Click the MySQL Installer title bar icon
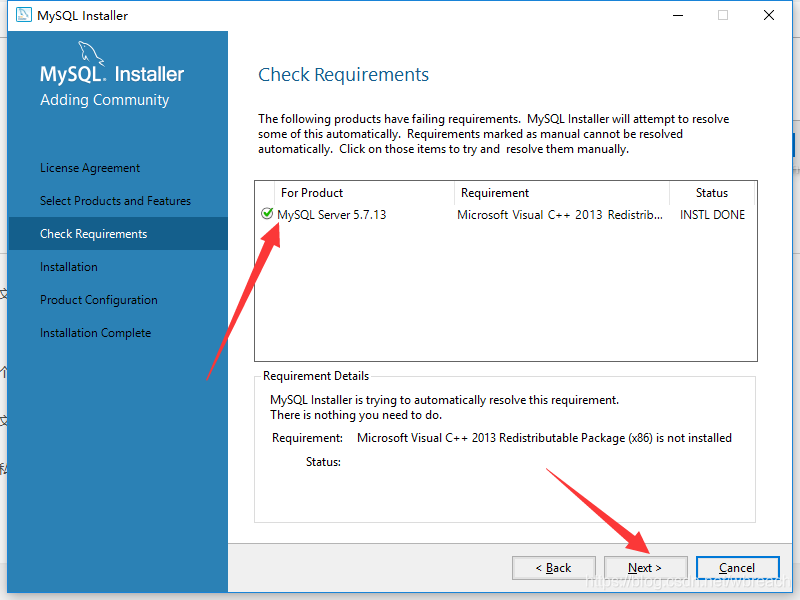 click(x=23, y=15)
